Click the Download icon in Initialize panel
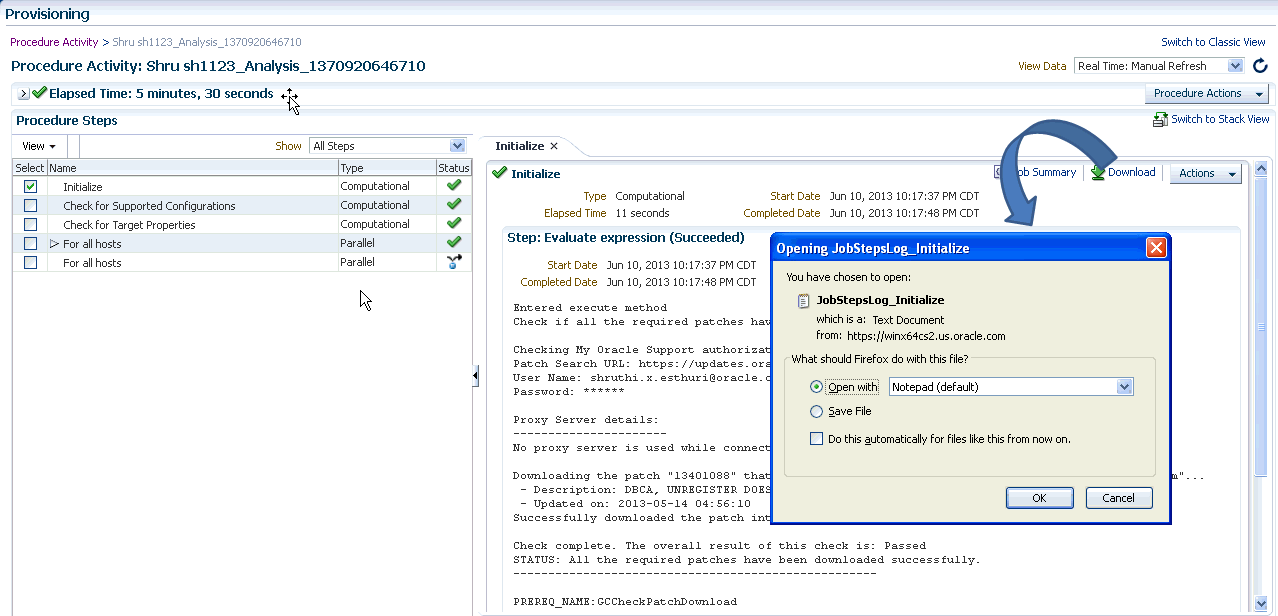 [x=1098, y=173]
